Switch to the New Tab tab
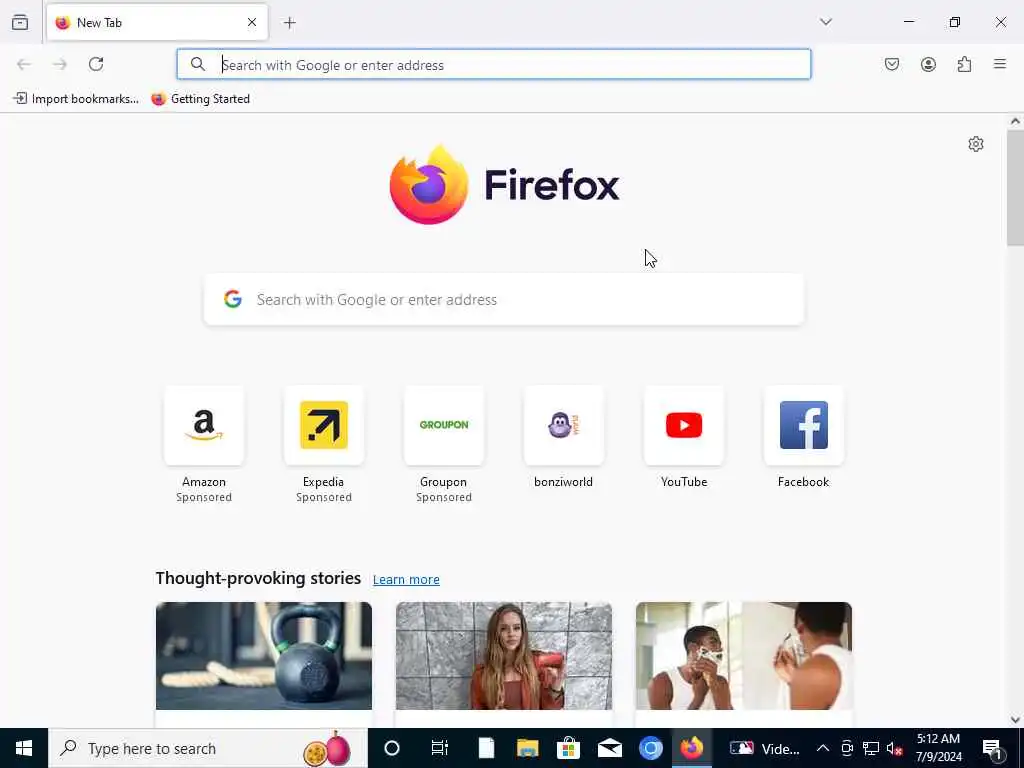 (x=157, y=22)
